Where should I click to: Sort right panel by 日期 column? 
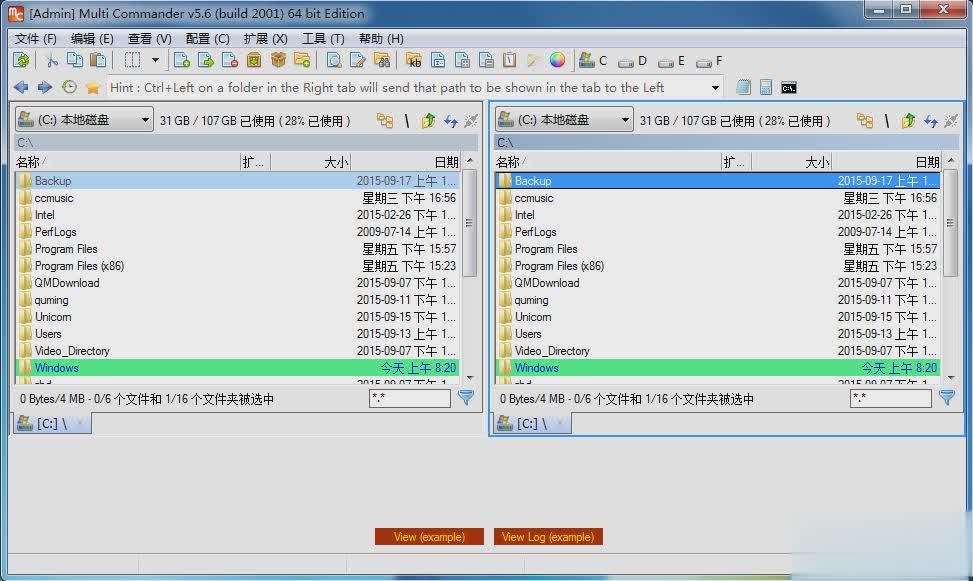tap(886, 162)
